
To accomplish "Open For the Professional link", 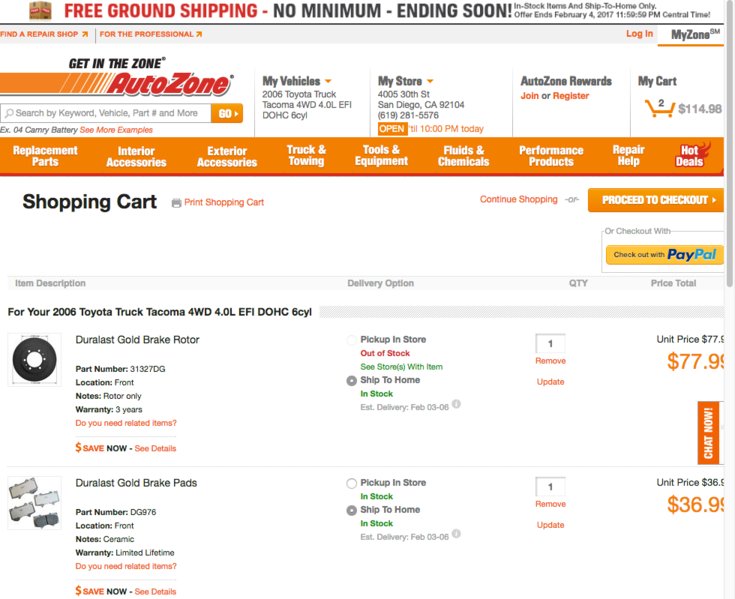I will click(x=150, y=34).
